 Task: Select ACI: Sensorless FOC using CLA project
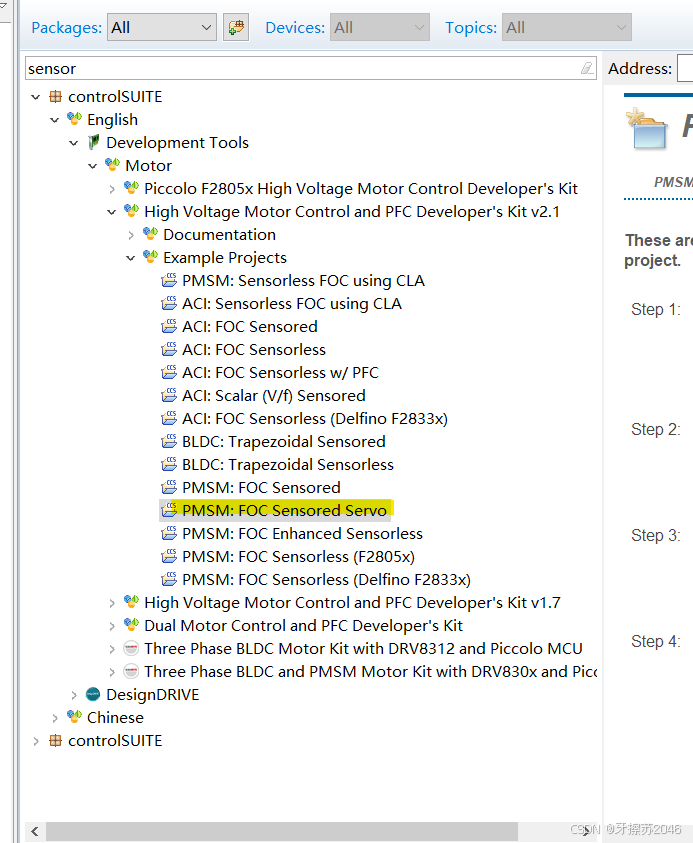tap(292, 304)
